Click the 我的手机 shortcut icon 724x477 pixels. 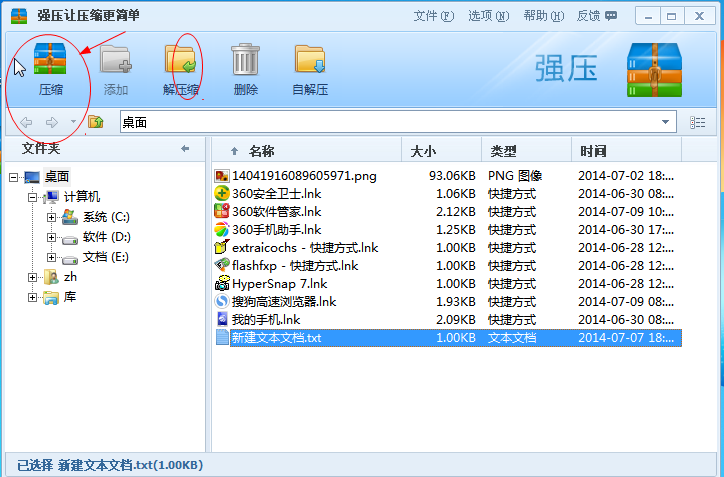tap(222, 320)
